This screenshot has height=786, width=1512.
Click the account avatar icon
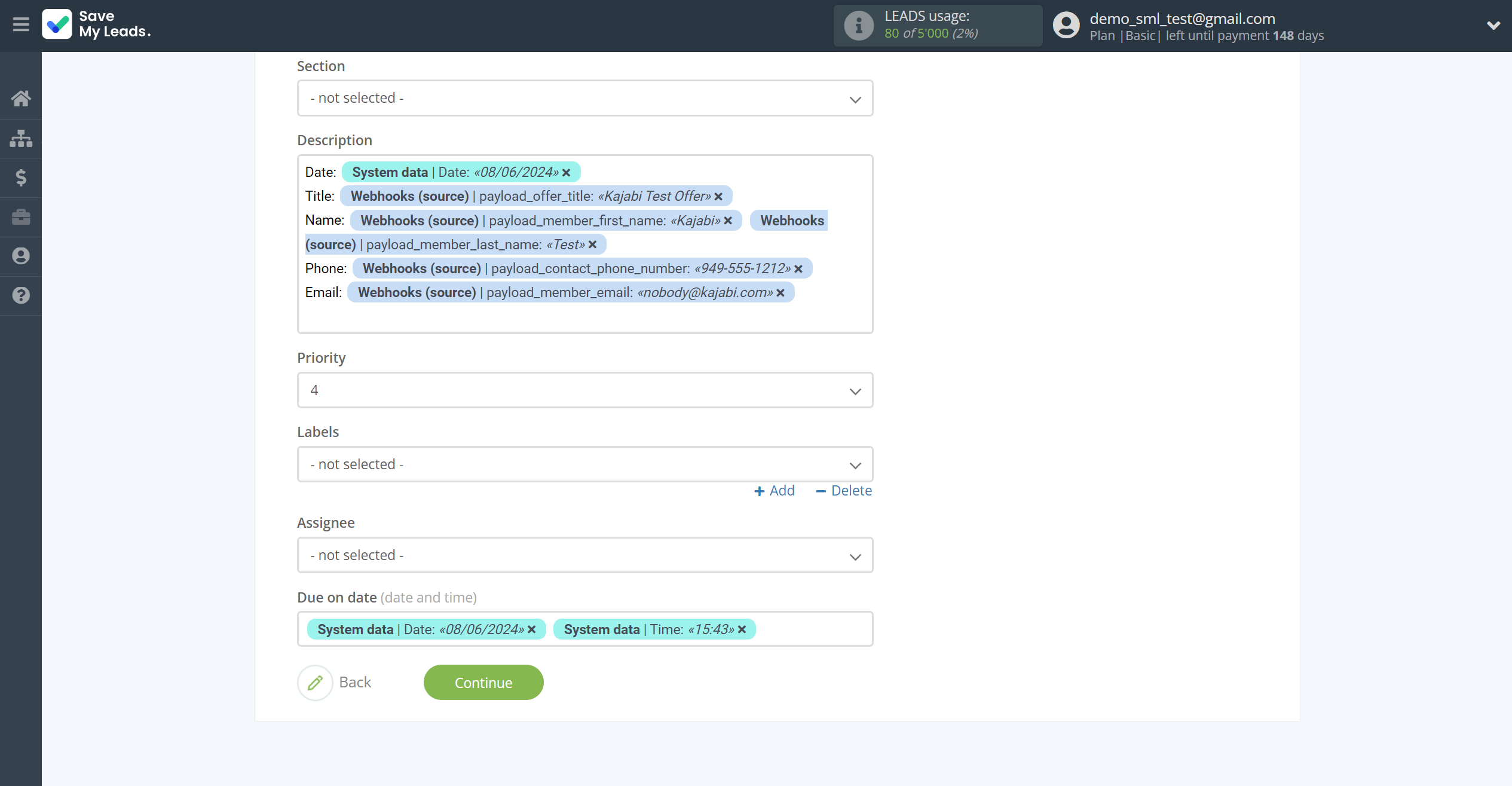point(1066,26)
